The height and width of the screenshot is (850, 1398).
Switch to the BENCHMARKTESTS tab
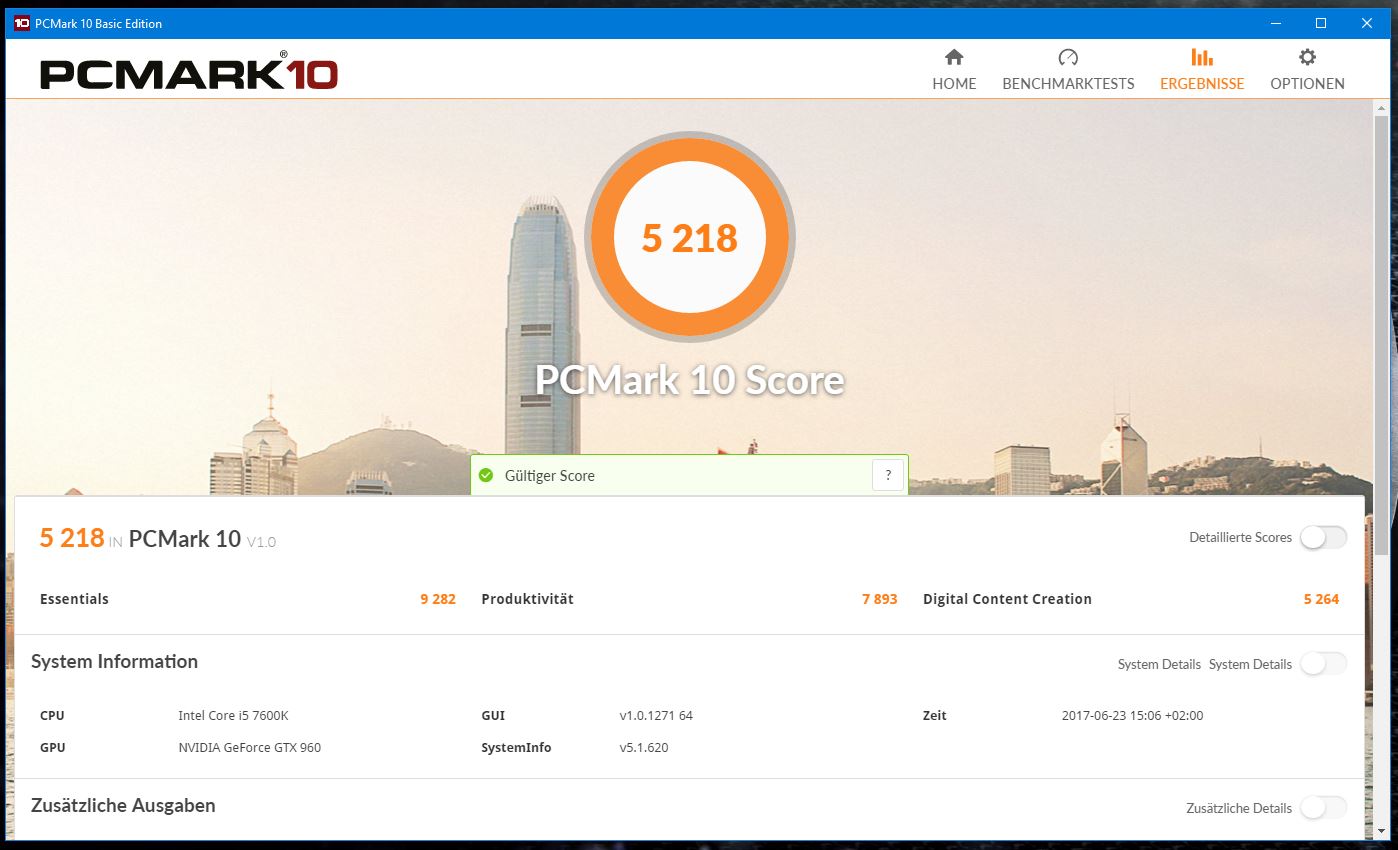[1068, 70]
